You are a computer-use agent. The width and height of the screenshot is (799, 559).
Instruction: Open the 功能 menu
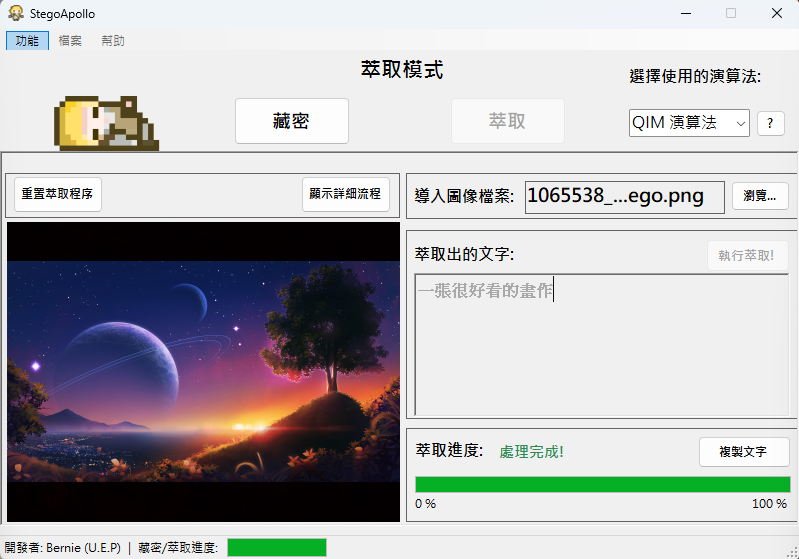(x=27, y=41)
